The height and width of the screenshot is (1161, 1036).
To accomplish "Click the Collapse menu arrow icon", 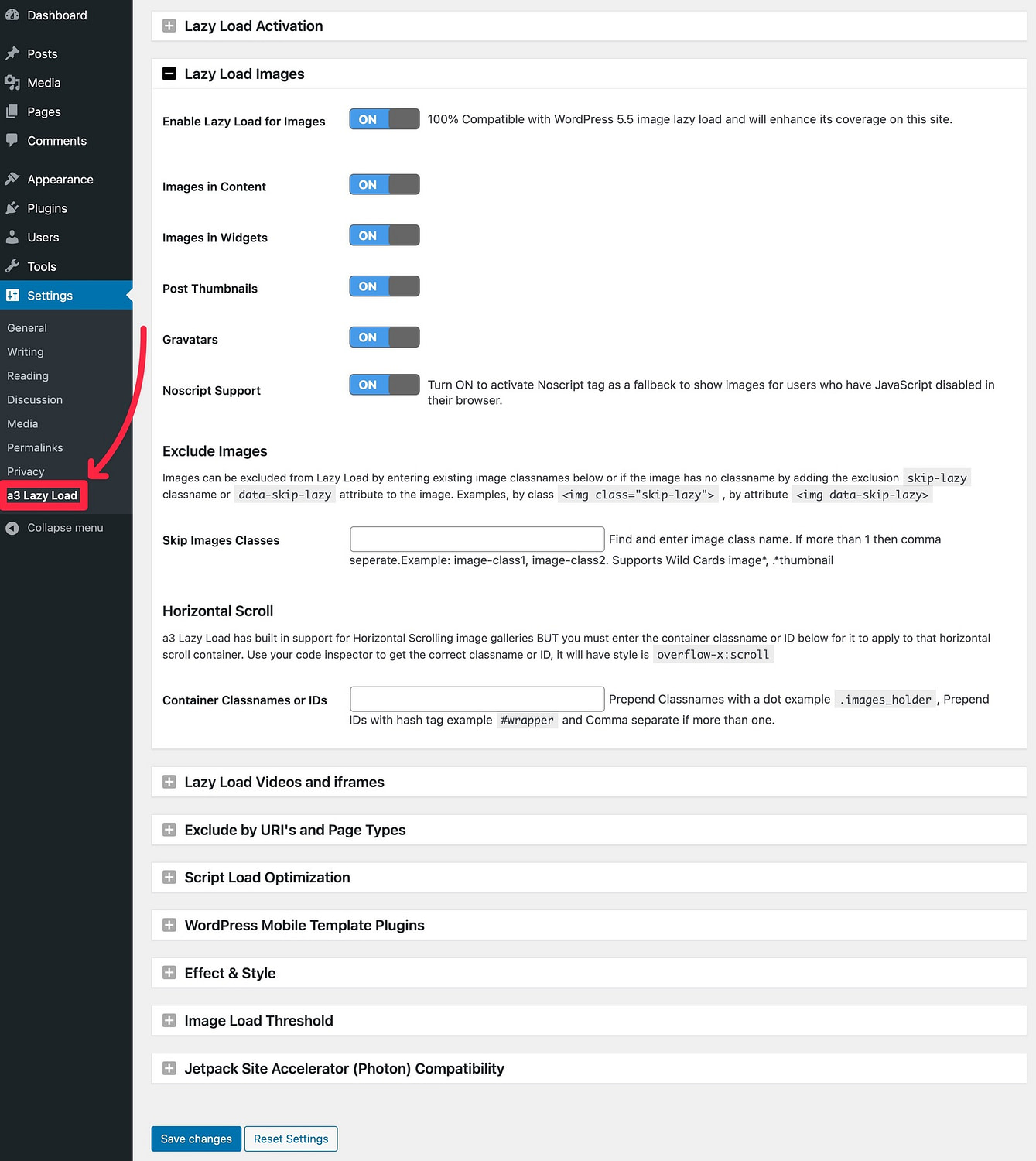I will 12,527.
